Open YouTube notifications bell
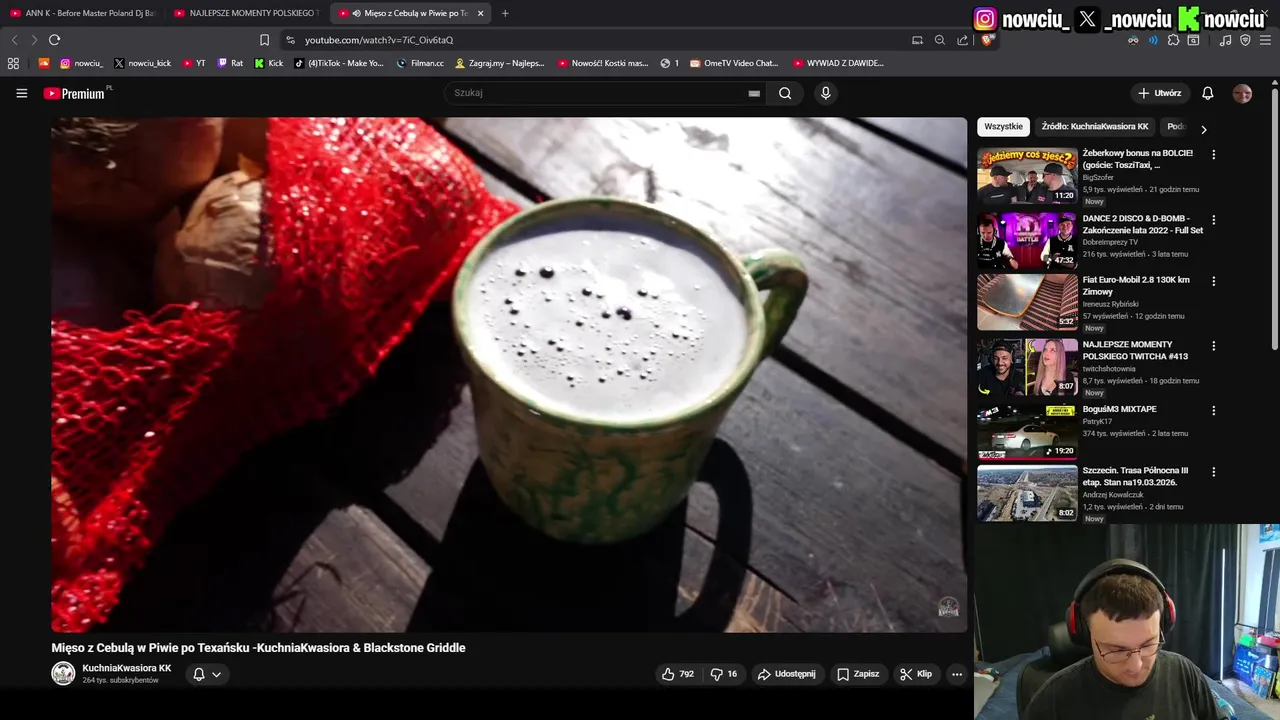 coord(1207,93)
